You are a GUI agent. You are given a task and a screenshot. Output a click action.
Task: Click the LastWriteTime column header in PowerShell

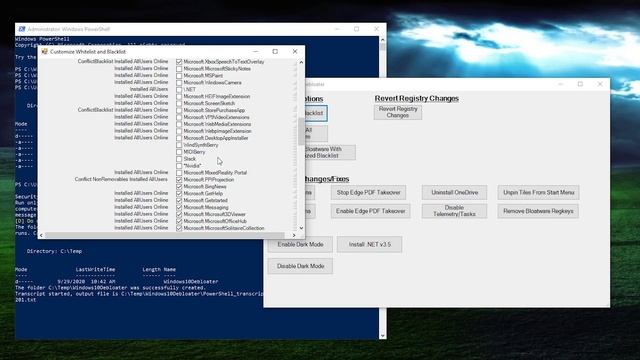coord(95,269)
